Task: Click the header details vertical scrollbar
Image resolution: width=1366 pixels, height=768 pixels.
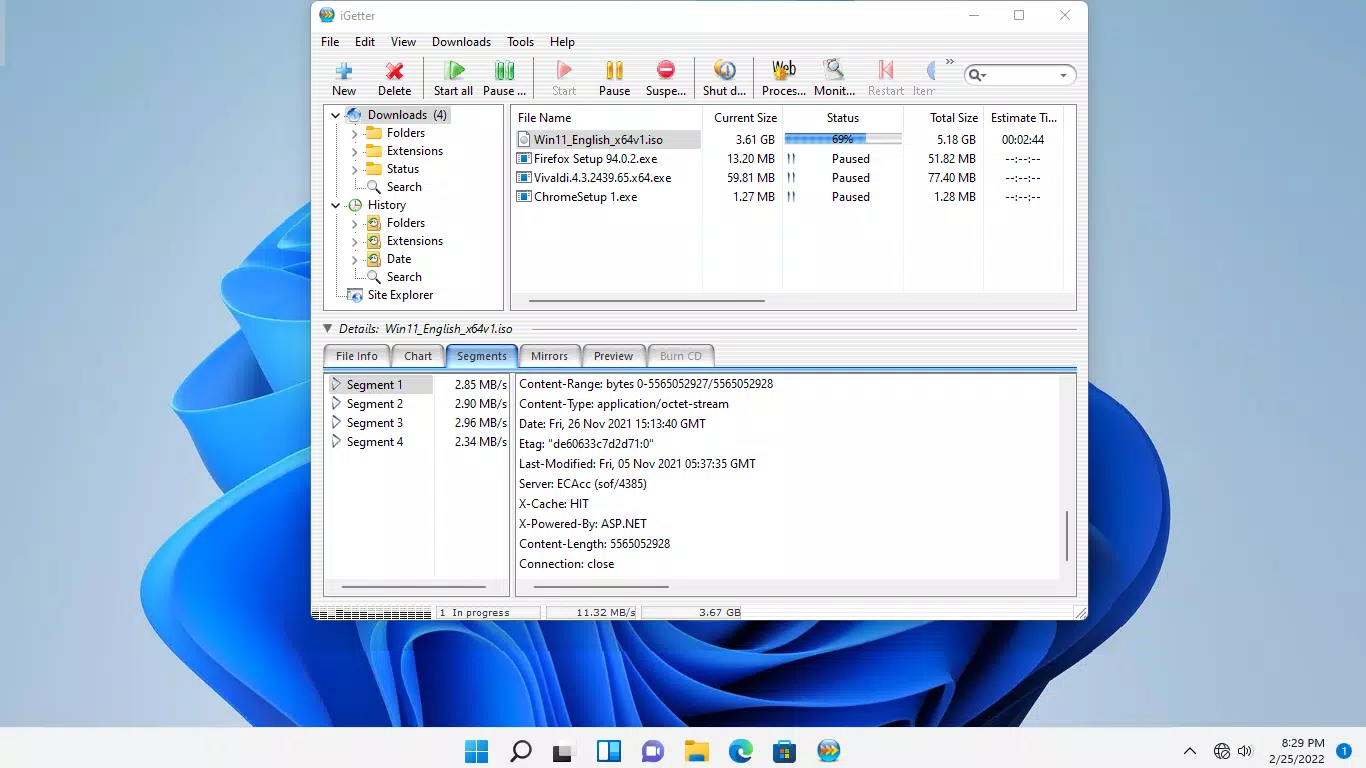Action: coord(1067,535)
